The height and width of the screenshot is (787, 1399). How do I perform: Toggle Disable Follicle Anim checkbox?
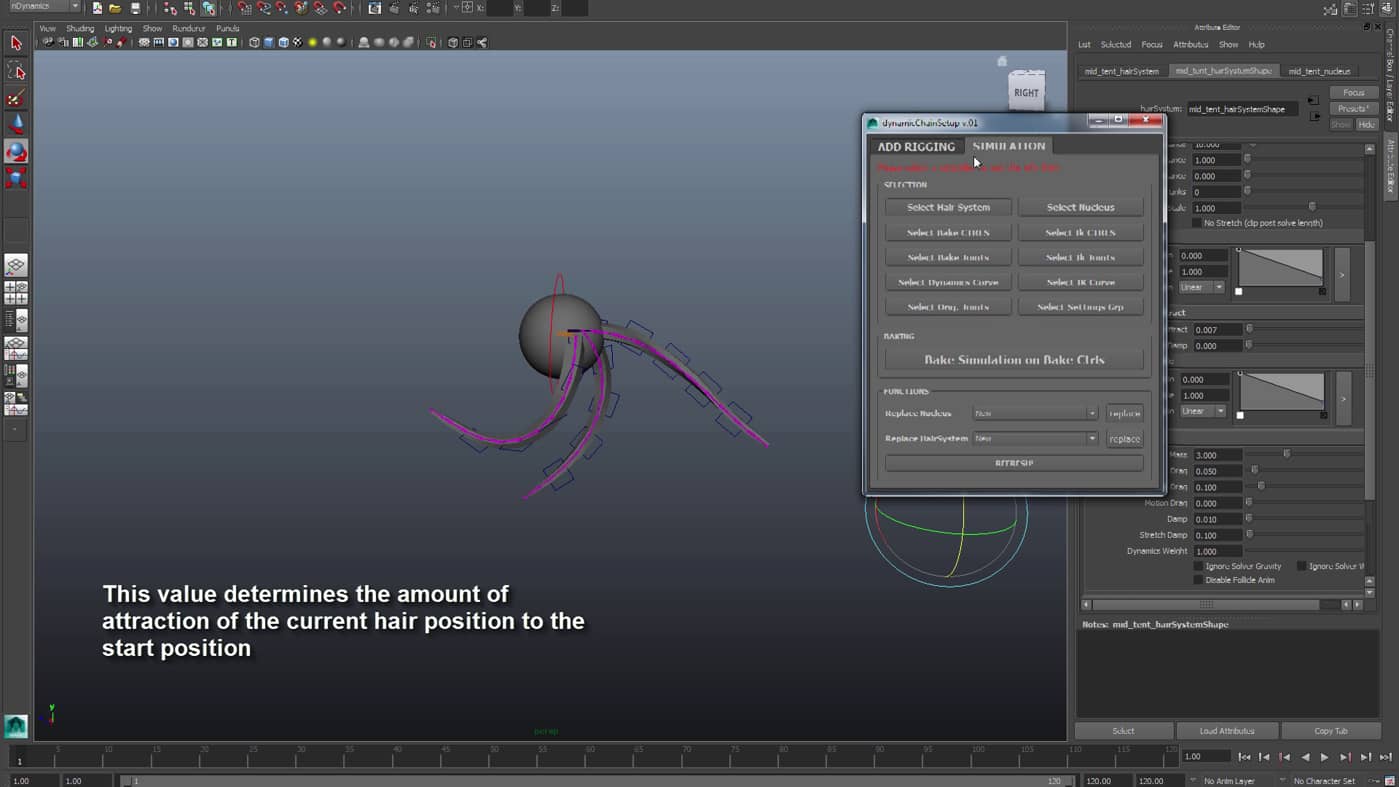(1198, 580)
